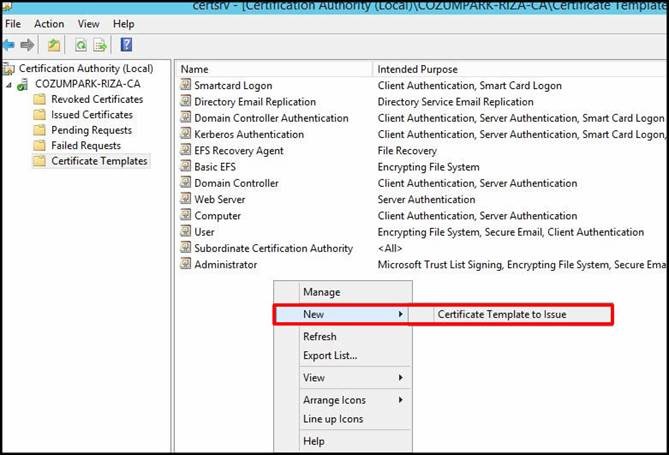Click the Smartcard Logon template icon
Viewport: 669px width, 455px height.
(186, 85)
